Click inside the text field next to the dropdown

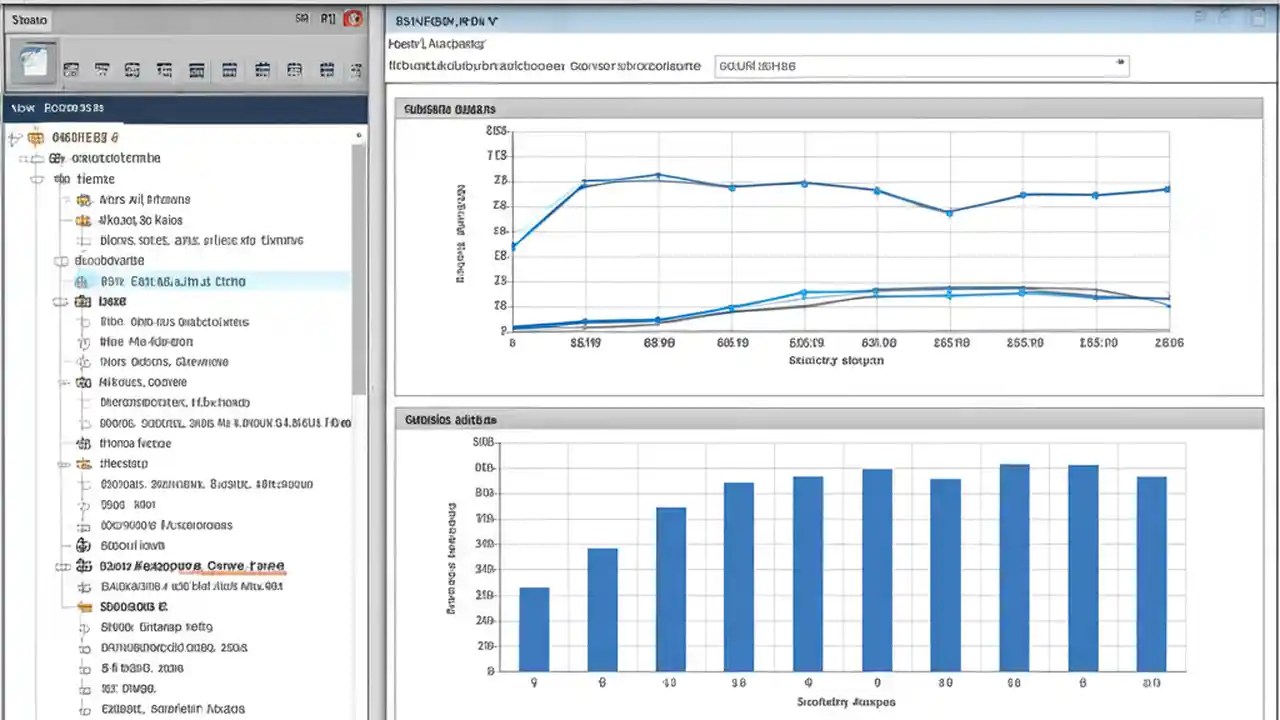[x=900, y=64]
